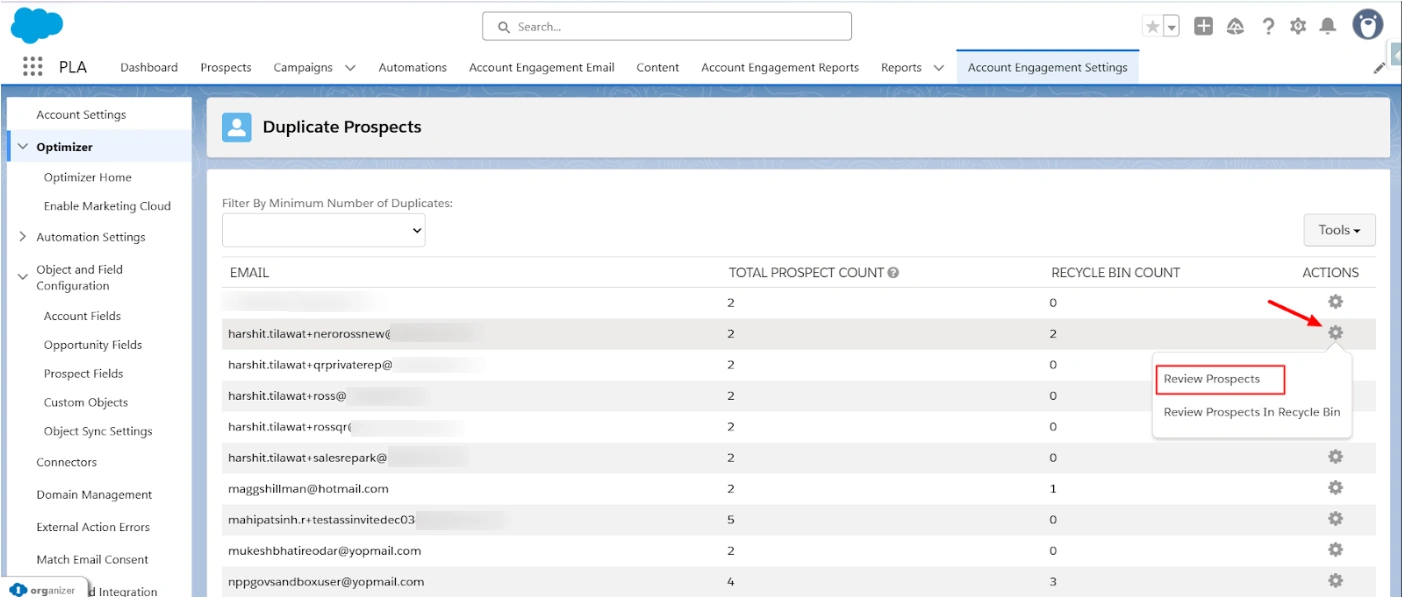Focus the global Search field
1402x598 pixels.
coord(667,27)
